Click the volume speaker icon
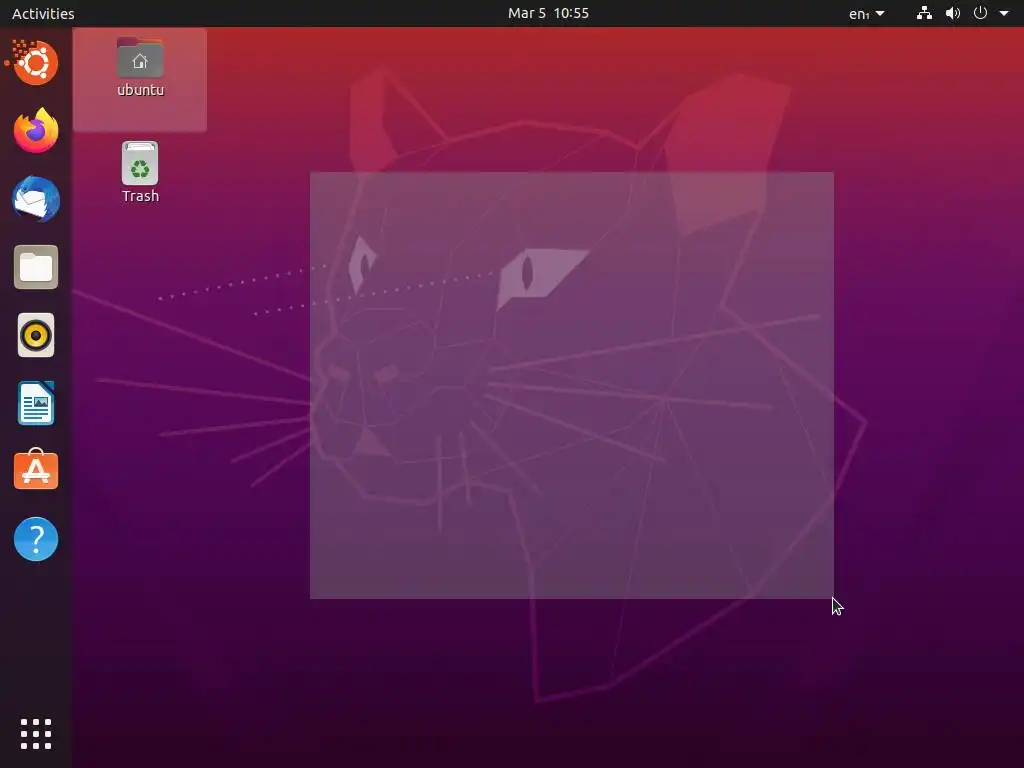Viewport: 1024px width, 768px height. [953, 13]
